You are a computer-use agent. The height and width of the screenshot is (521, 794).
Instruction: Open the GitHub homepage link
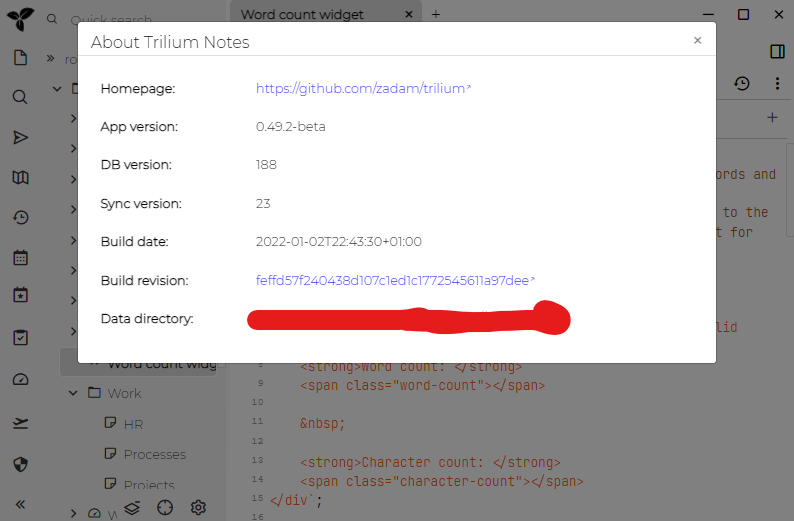(x=360, y=88)
